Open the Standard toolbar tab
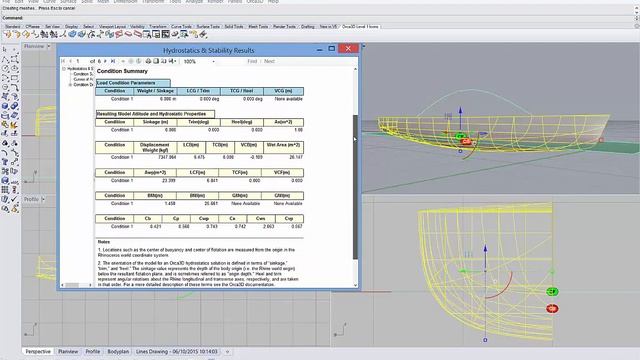 (13, 27)
